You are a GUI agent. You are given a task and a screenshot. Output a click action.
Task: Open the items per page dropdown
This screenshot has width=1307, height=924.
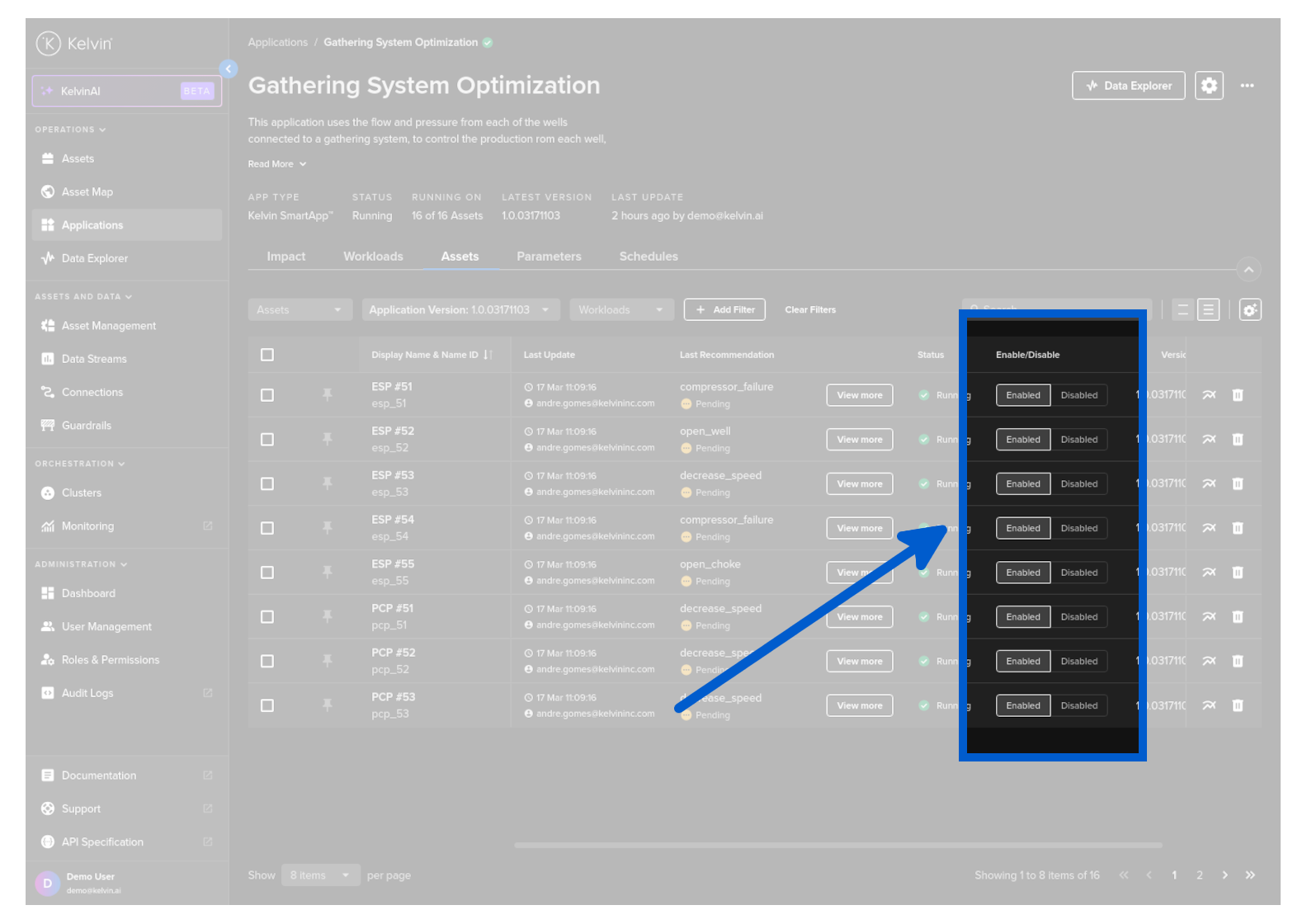click(319, 875)
